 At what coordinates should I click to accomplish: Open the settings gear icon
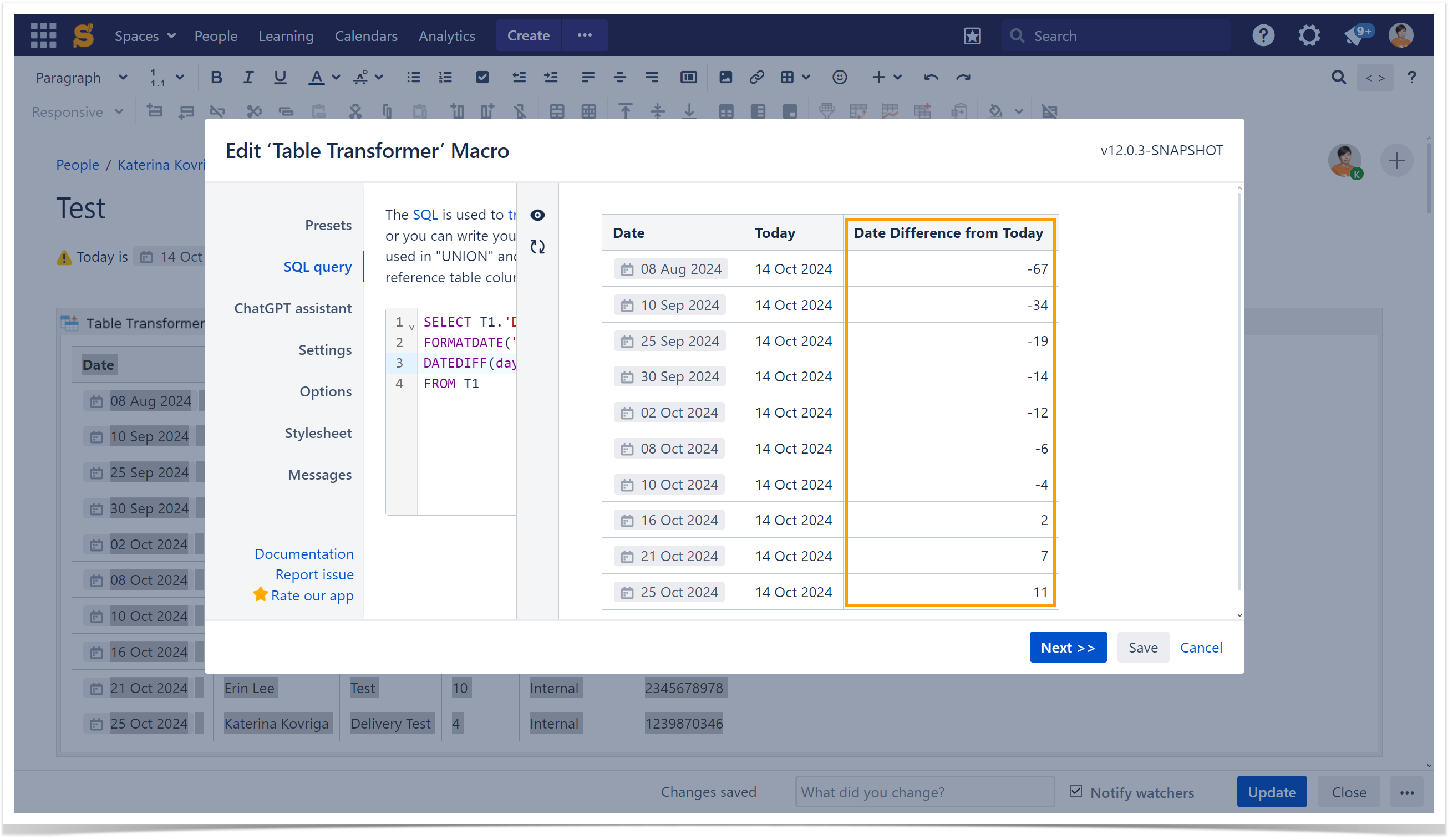1309,35
